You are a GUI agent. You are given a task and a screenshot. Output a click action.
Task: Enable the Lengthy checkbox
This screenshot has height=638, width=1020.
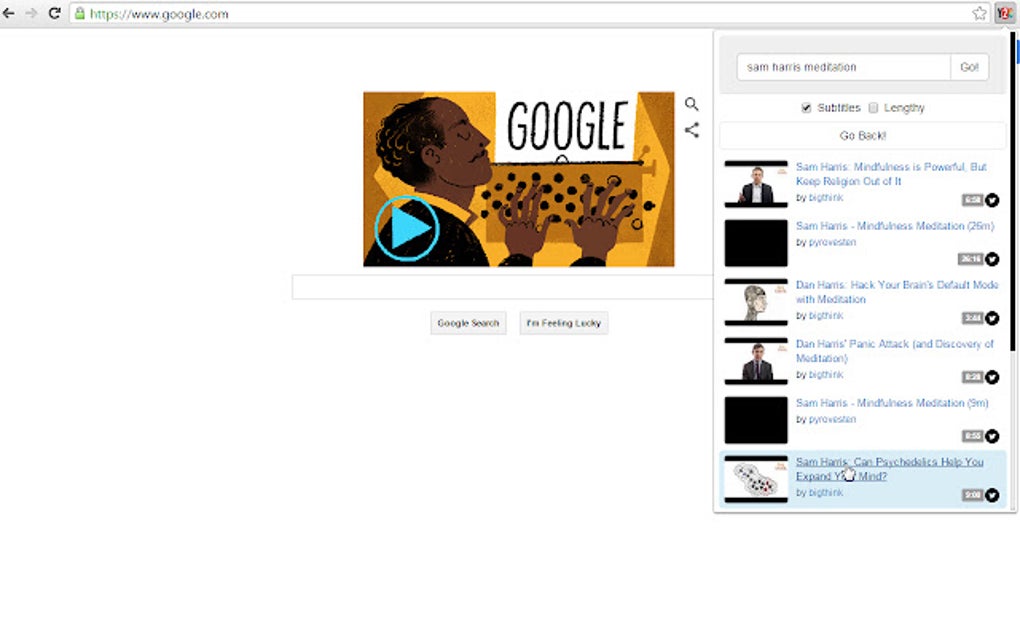click(874, 108)
